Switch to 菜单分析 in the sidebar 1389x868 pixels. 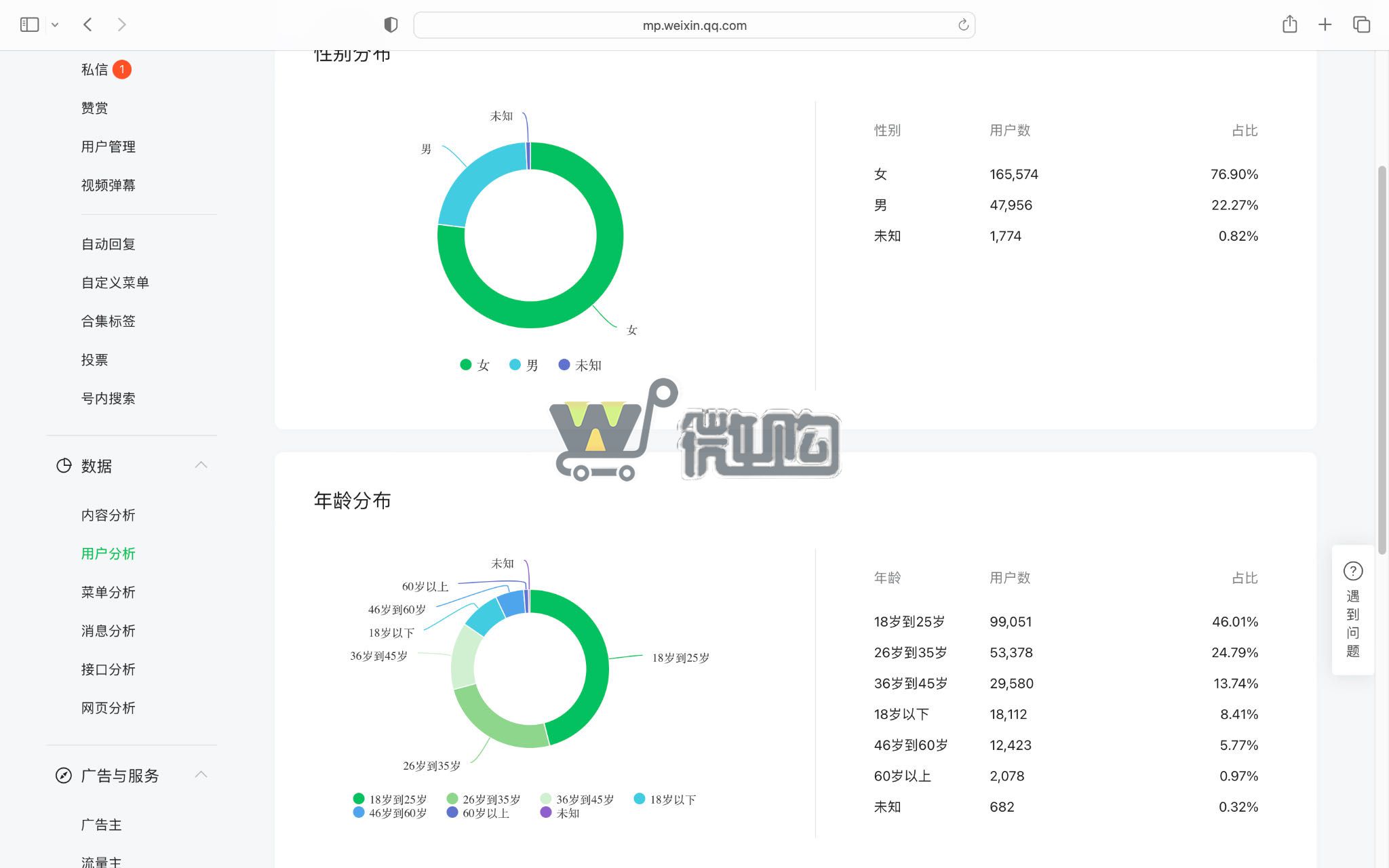[109, 592]
